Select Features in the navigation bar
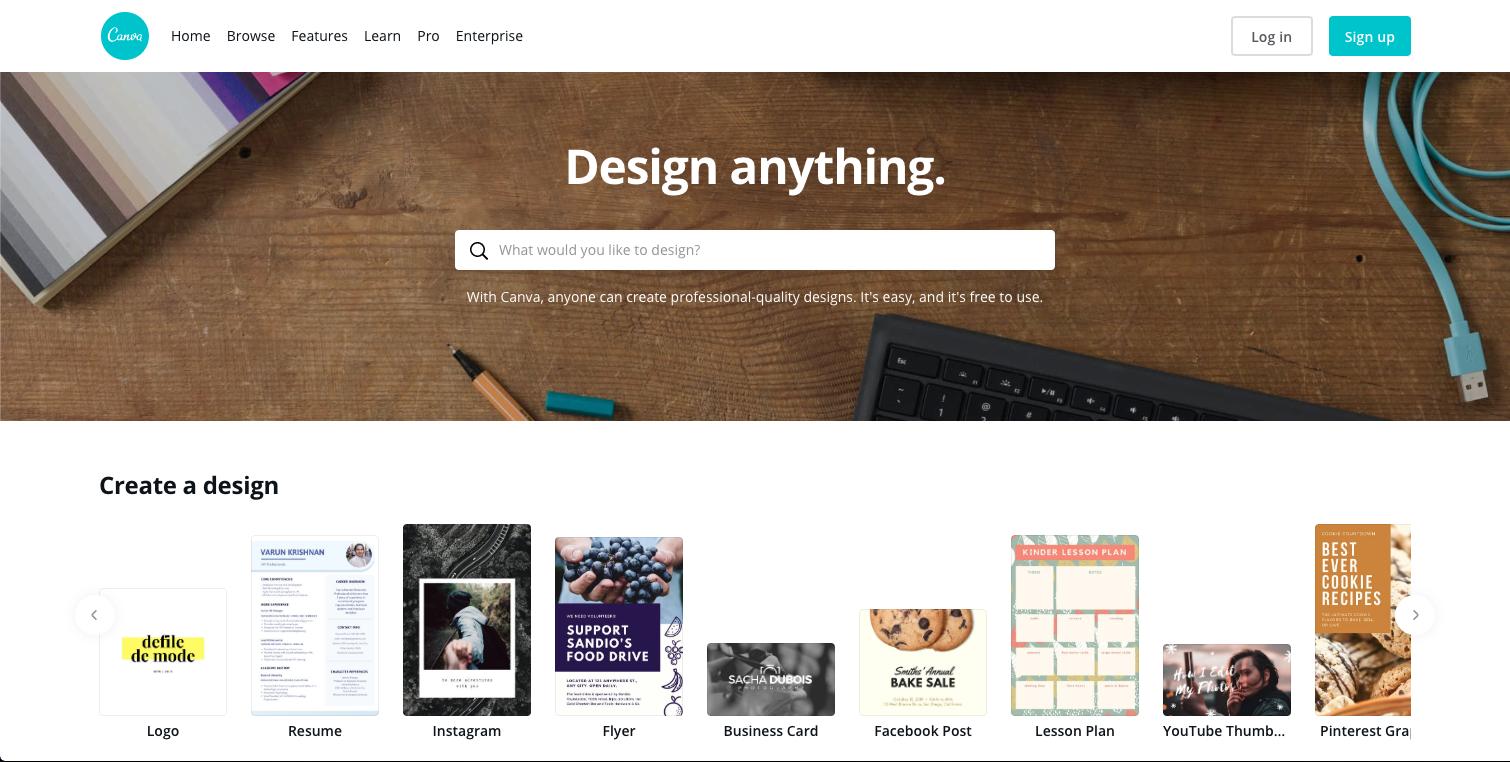The height and width of the screenshot is (762, 1510). tap(319, 36)
